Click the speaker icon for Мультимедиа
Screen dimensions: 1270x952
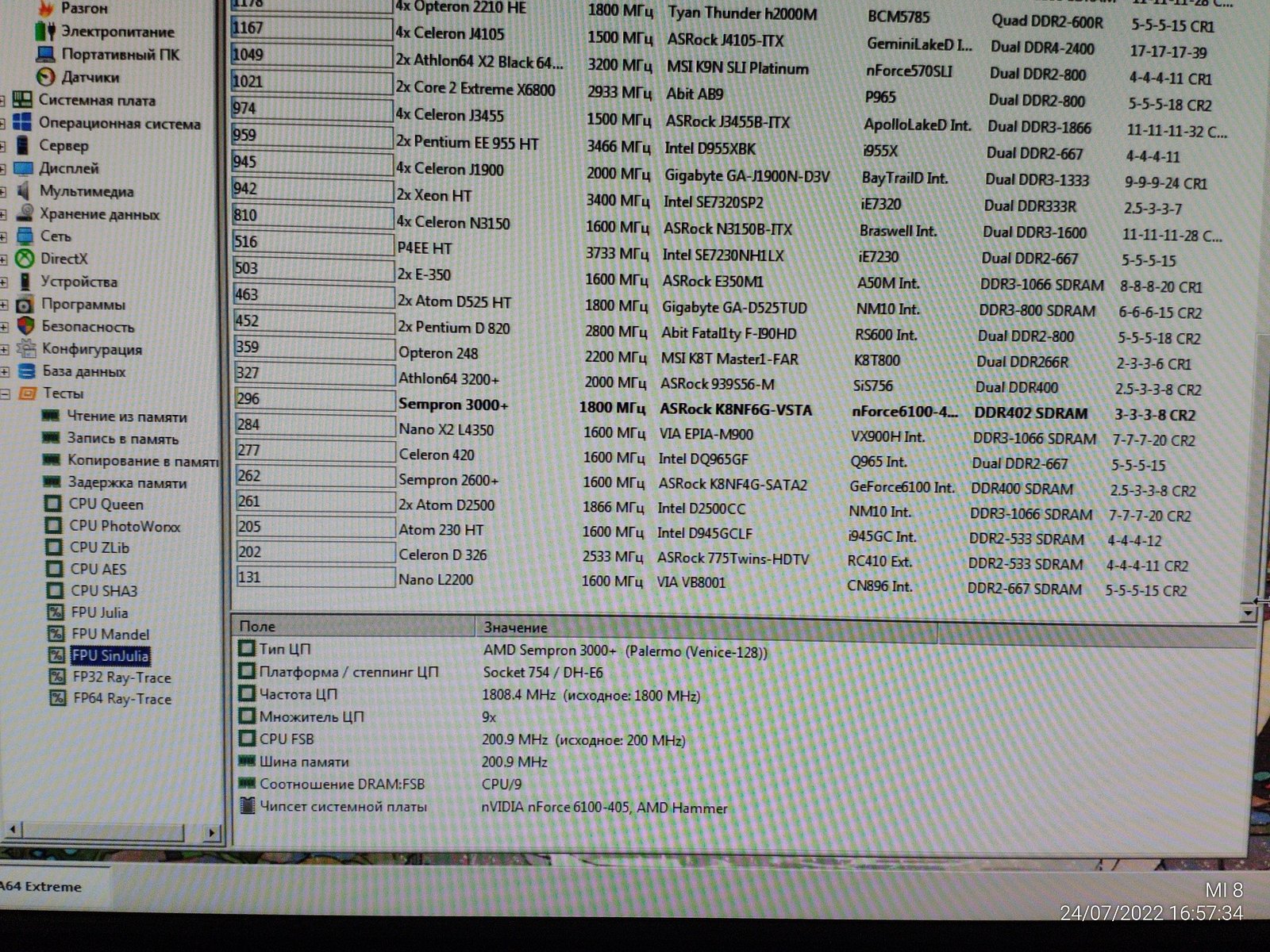click(x=24, y=190)
